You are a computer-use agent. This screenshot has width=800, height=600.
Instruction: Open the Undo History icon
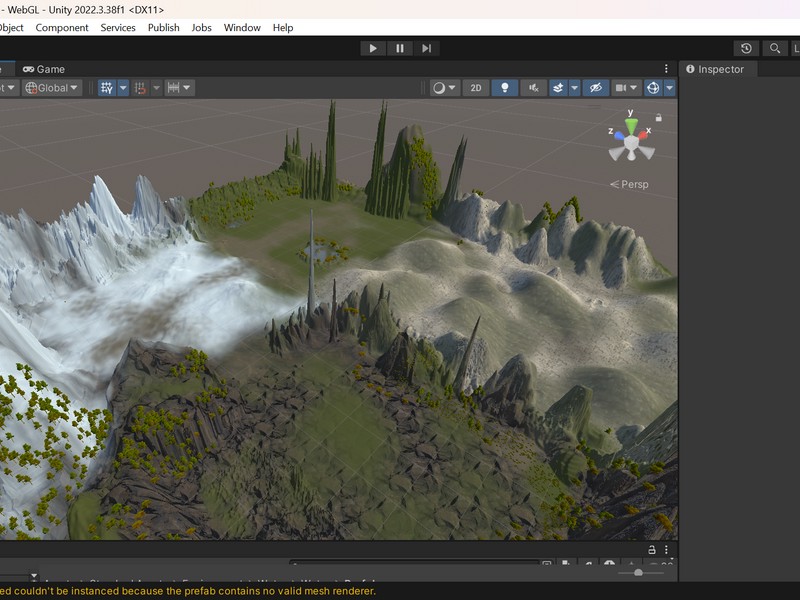point(746,48)
